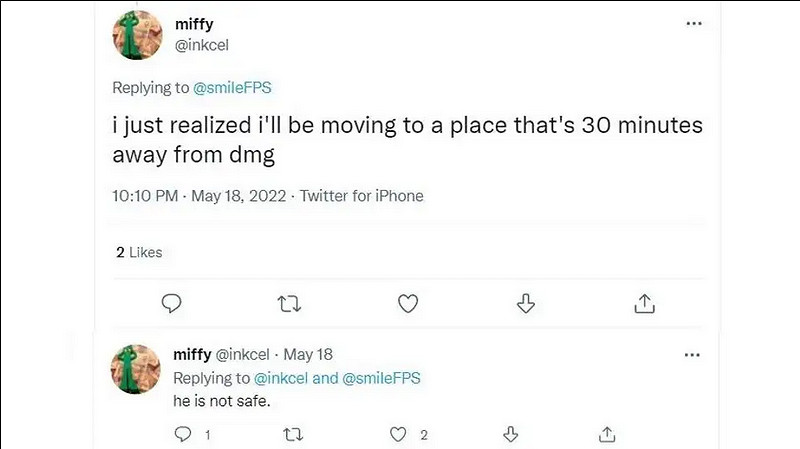
Task: View the 2 Likes list
Action: click(138, 252)
